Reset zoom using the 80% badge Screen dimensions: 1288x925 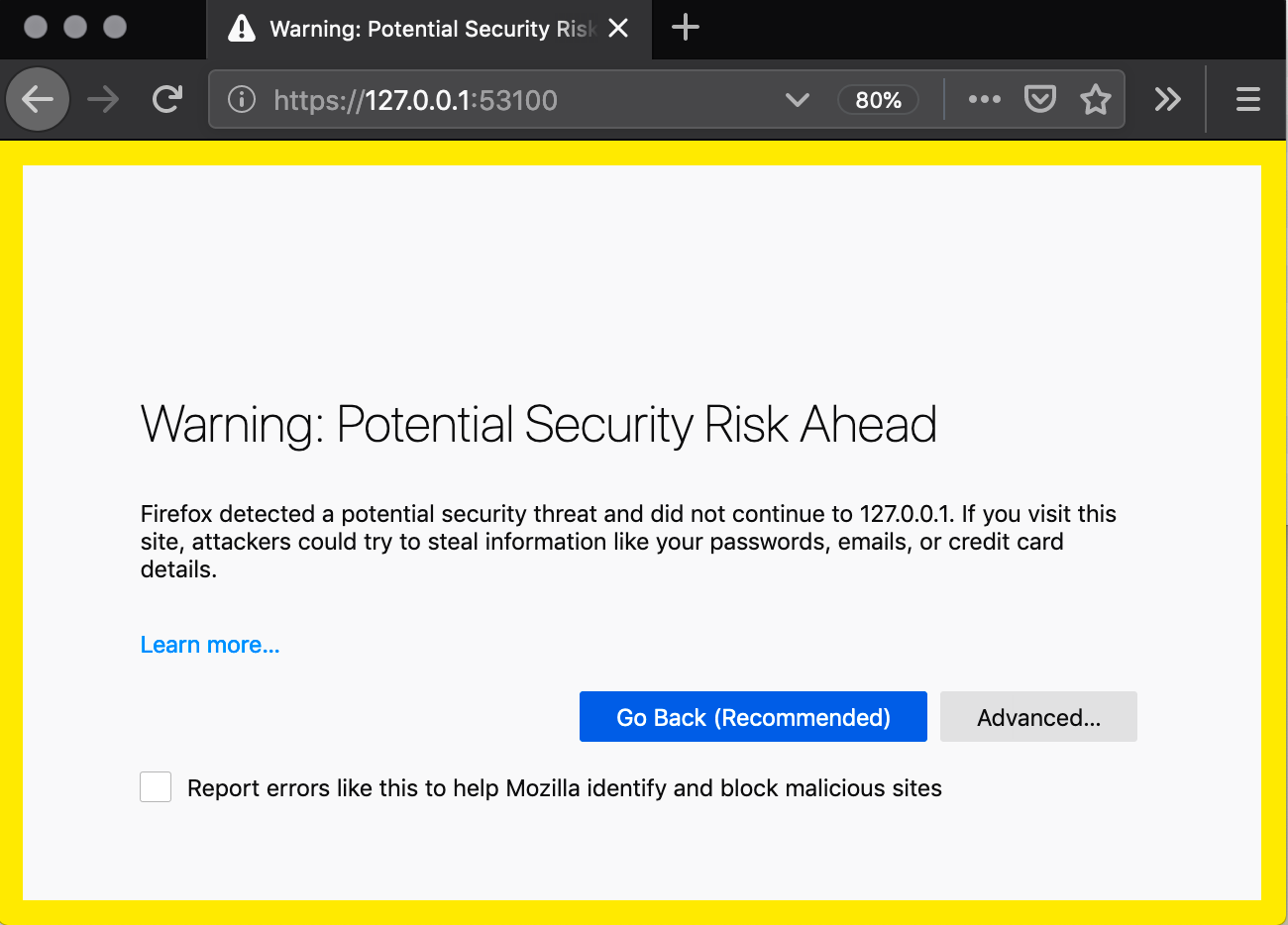pos(878,100)
